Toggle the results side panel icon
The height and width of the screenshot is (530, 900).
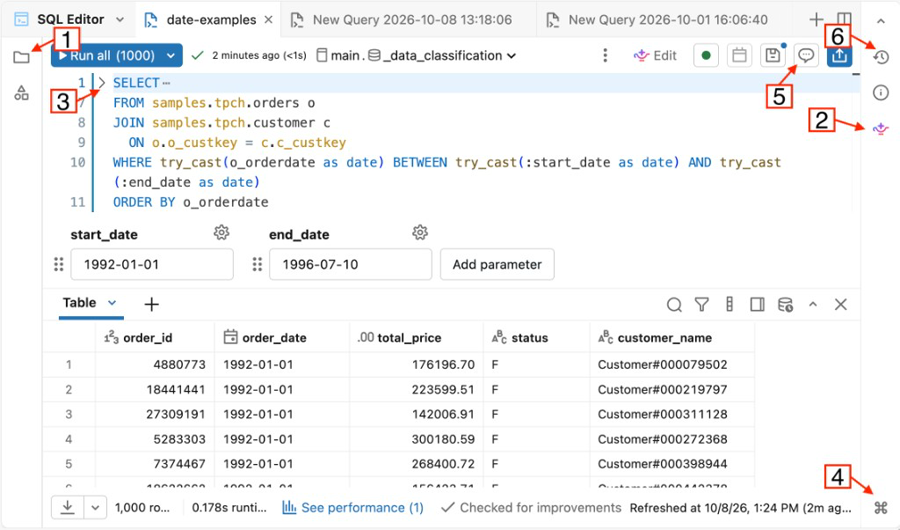[757, 304]
